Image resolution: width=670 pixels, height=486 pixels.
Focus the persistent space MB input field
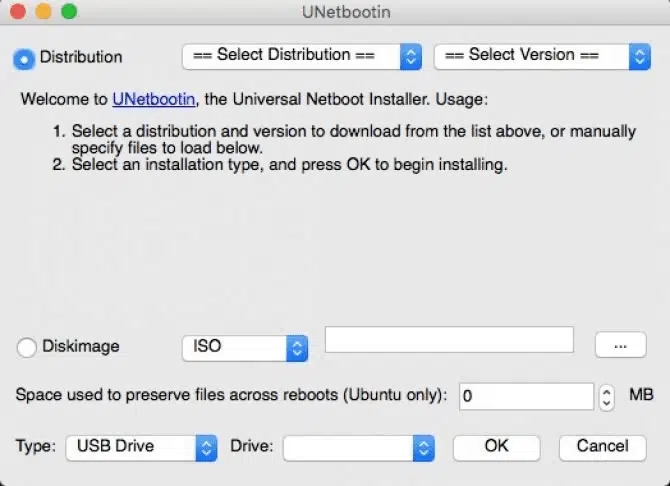tap(526, 396)
